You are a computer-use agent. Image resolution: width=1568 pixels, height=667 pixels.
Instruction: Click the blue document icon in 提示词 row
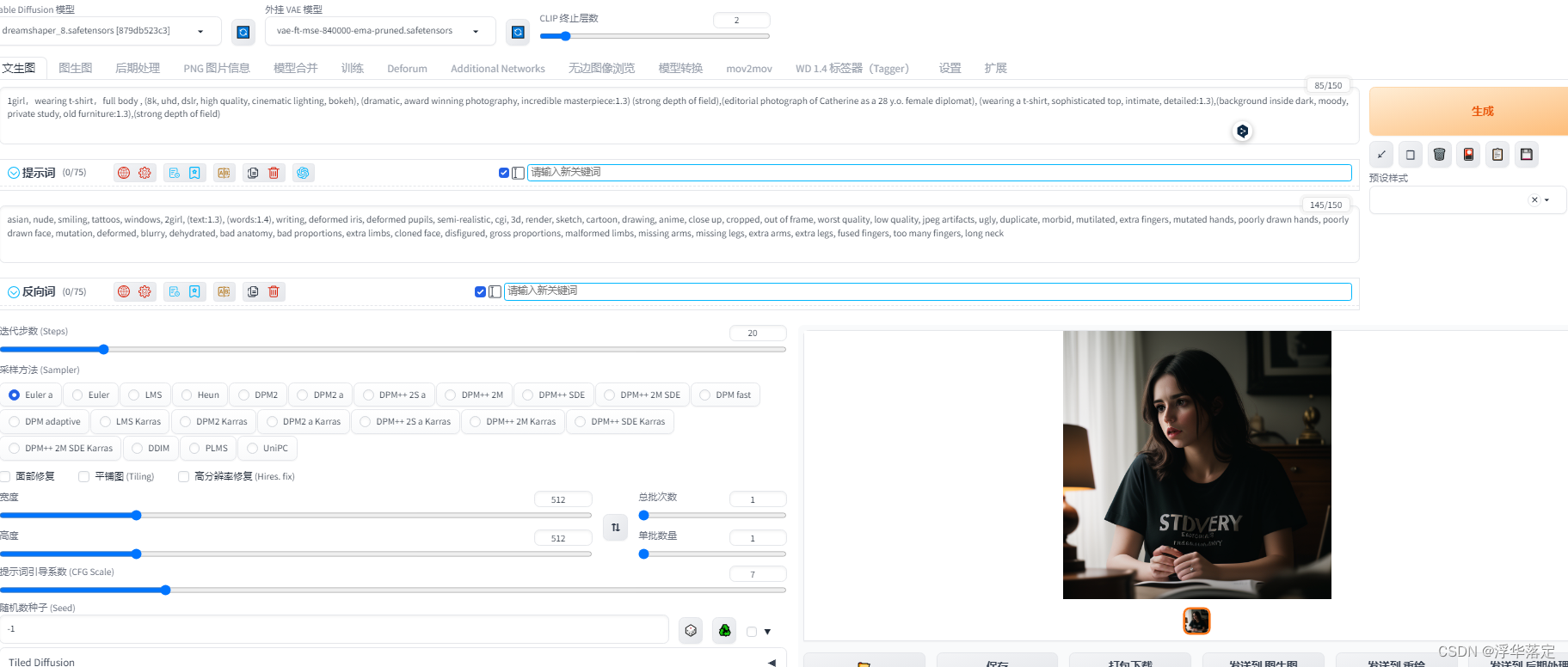[175, 173]
